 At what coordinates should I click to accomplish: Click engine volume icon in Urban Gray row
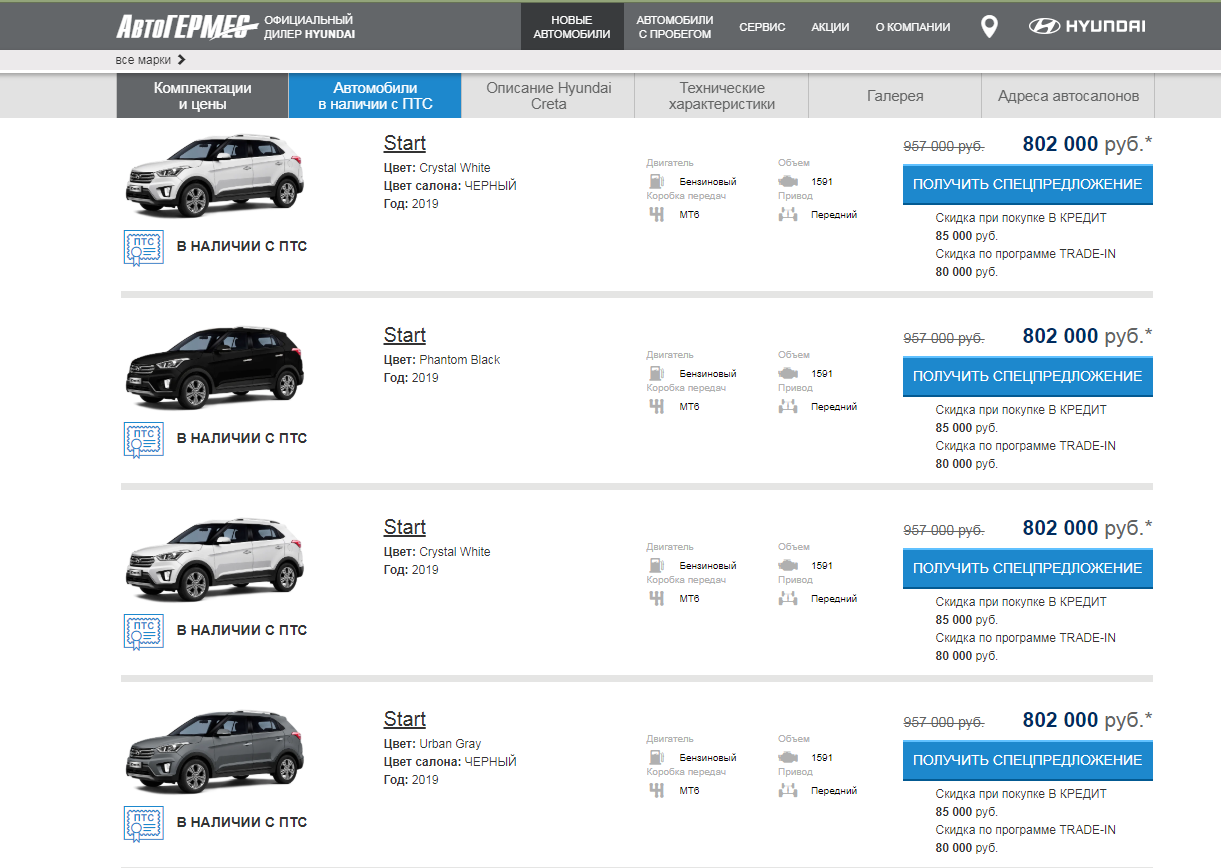[788, 757]
